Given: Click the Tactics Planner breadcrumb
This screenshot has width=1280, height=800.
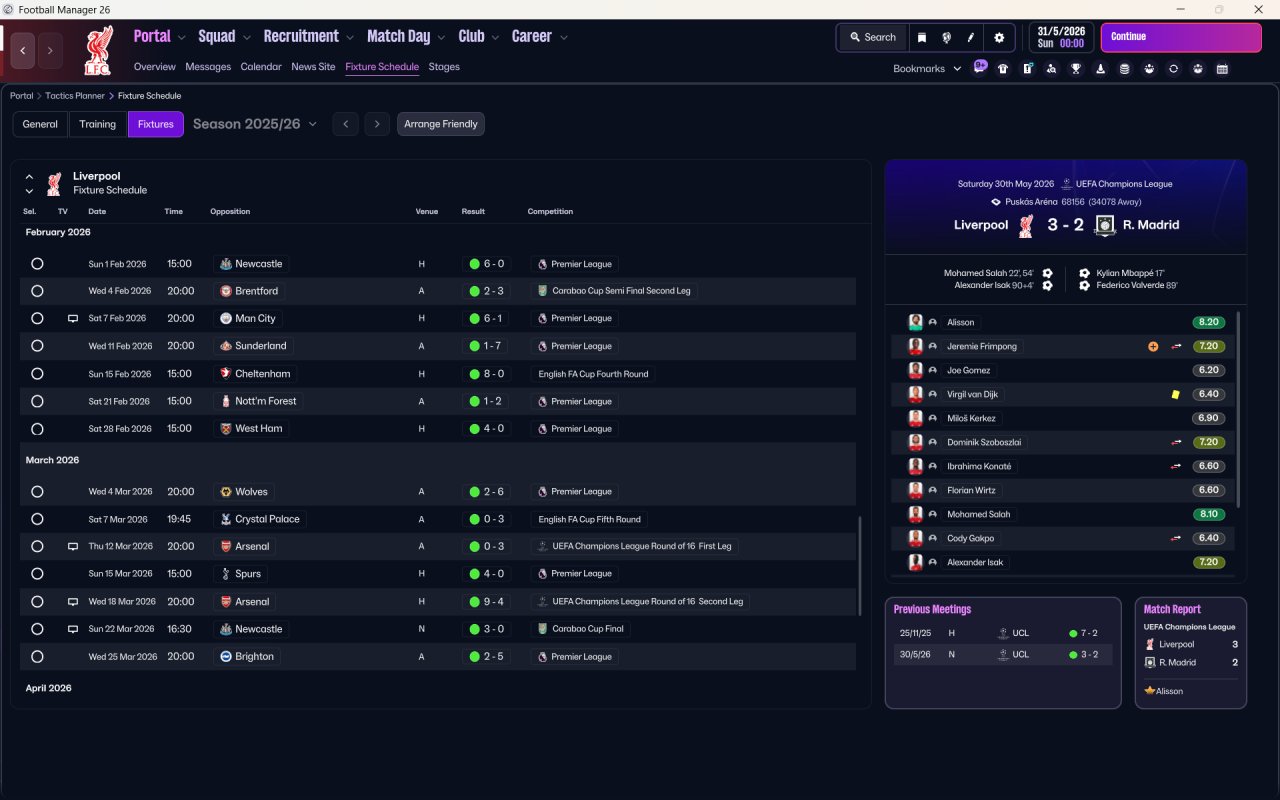Looking at the screenshot, I should tap(75, 96).
